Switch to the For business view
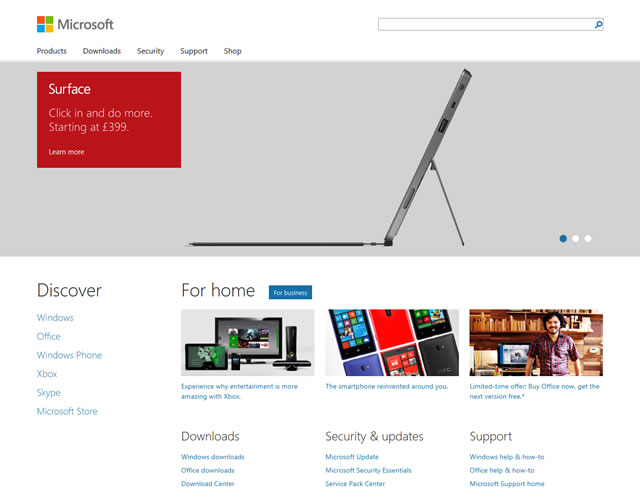This screenshot has width=640, height=500. (x=290, y=292)
